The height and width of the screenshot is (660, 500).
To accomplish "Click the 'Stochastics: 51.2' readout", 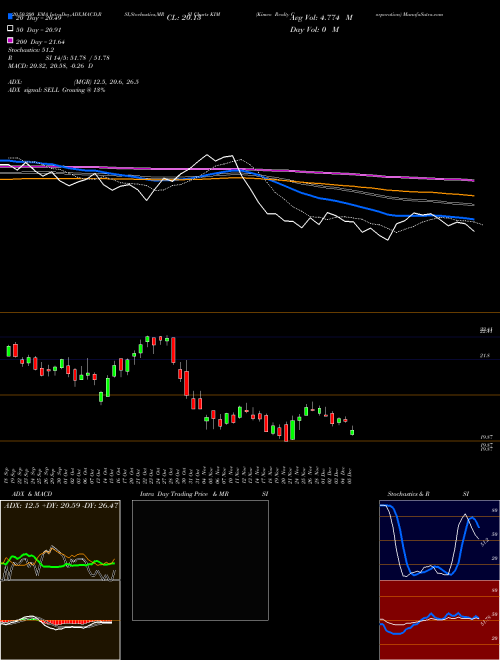I will 31,50.
